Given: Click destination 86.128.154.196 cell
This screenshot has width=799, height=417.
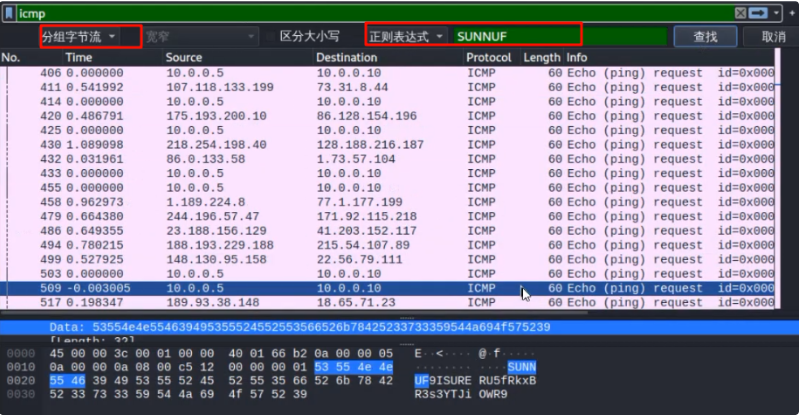Looking at the screenshot, I should (366, 116).
